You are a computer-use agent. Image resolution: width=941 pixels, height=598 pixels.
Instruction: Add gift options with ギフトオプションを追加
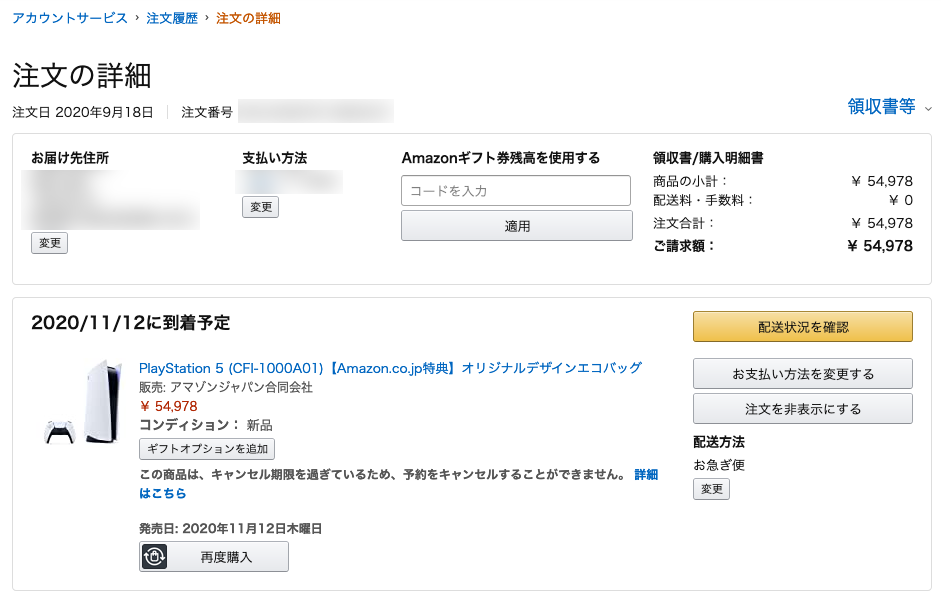click(207, 448)
